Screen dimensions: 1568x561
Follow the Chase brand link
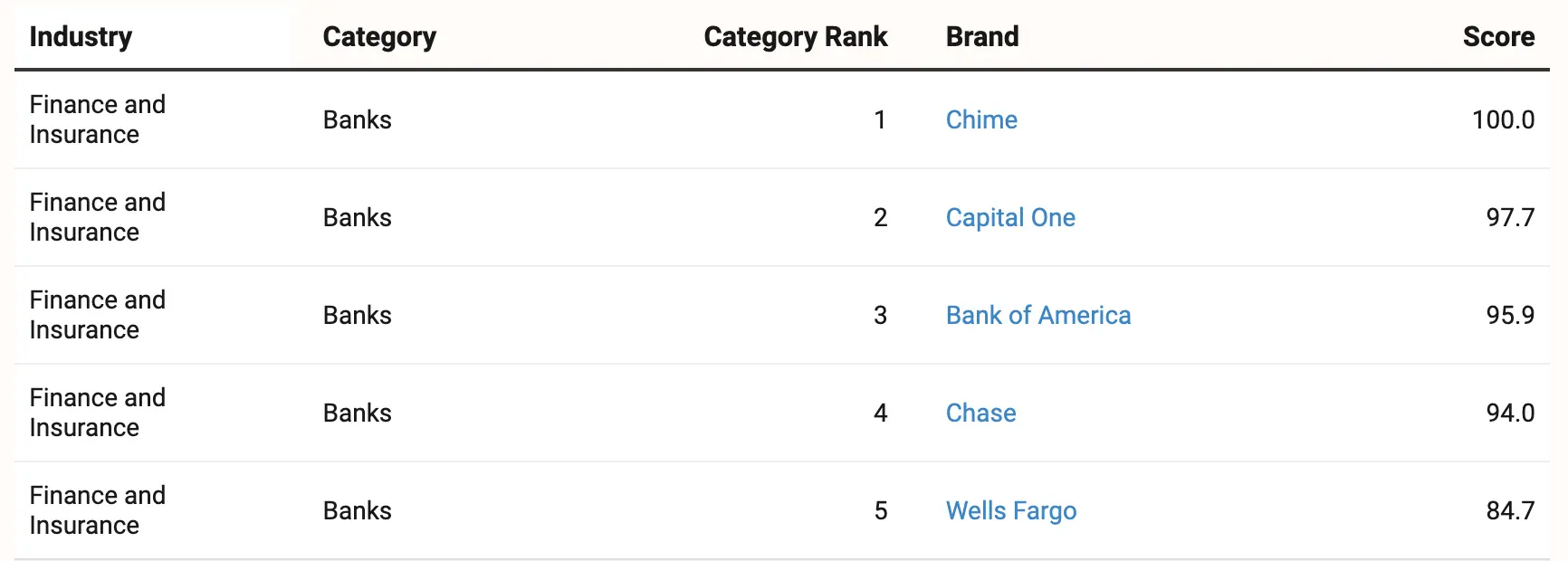click(980, 413)
